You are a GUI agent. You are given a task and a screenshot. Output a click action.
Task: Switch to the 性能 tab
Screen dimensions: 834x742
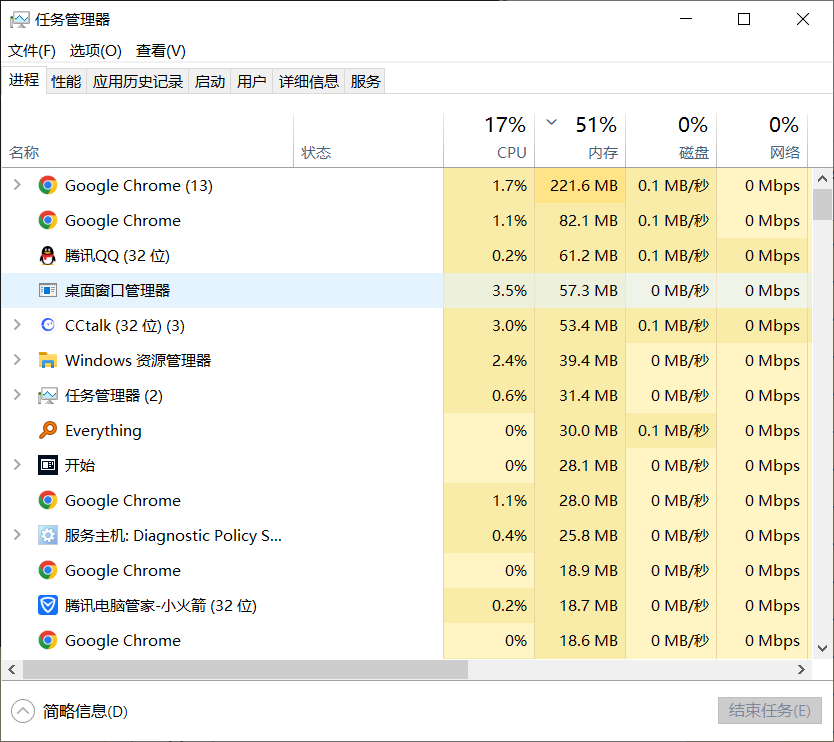pos(66,81)
